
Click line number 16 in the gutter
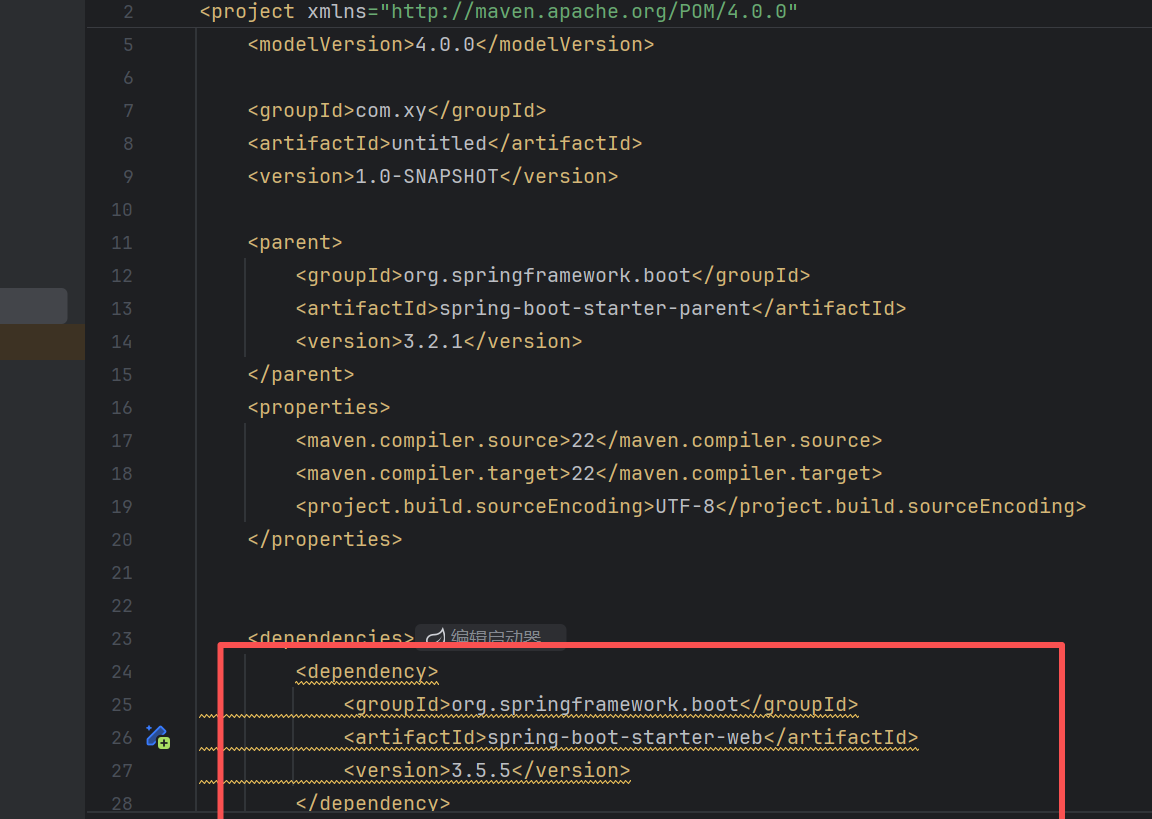[121, 407]
